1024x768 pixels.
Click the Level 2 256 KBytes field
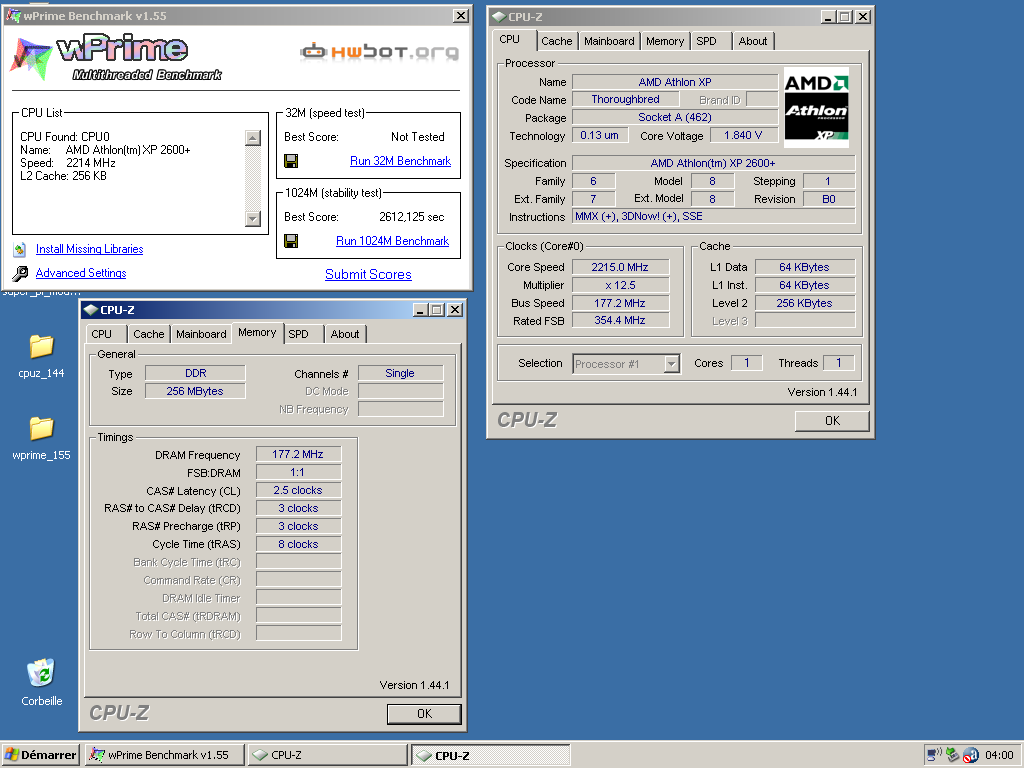pos(805,303)
